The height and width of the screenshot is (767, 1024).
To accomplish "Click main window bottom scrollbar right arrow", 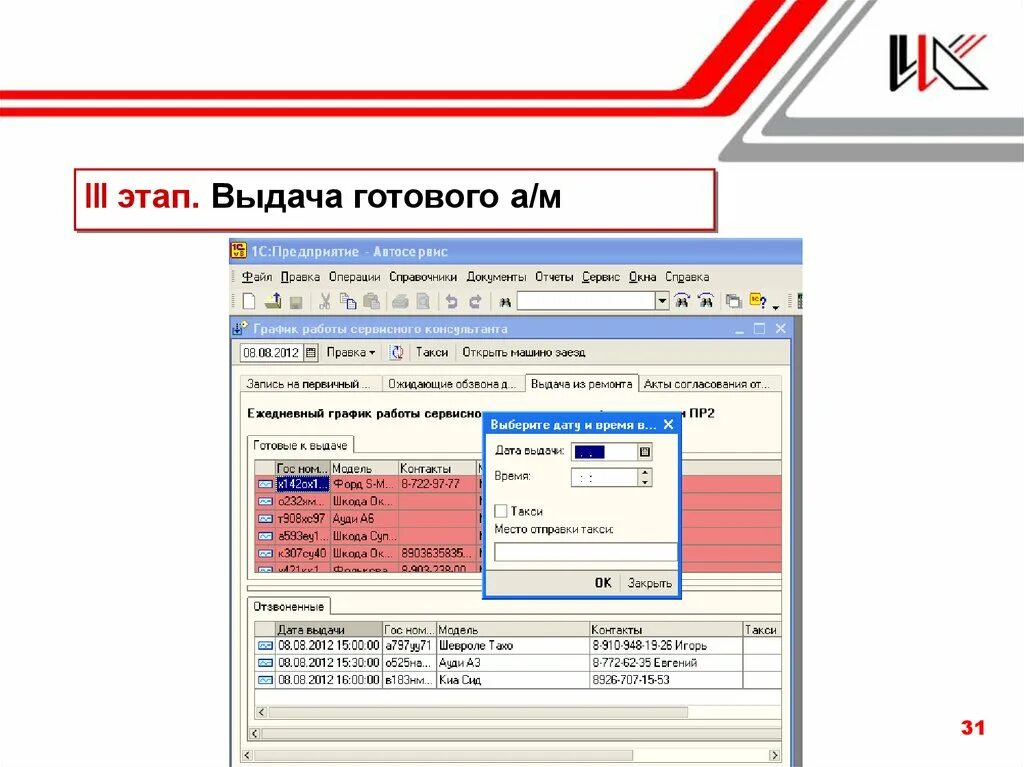I will pyautogui.click(x=774, y=755).
